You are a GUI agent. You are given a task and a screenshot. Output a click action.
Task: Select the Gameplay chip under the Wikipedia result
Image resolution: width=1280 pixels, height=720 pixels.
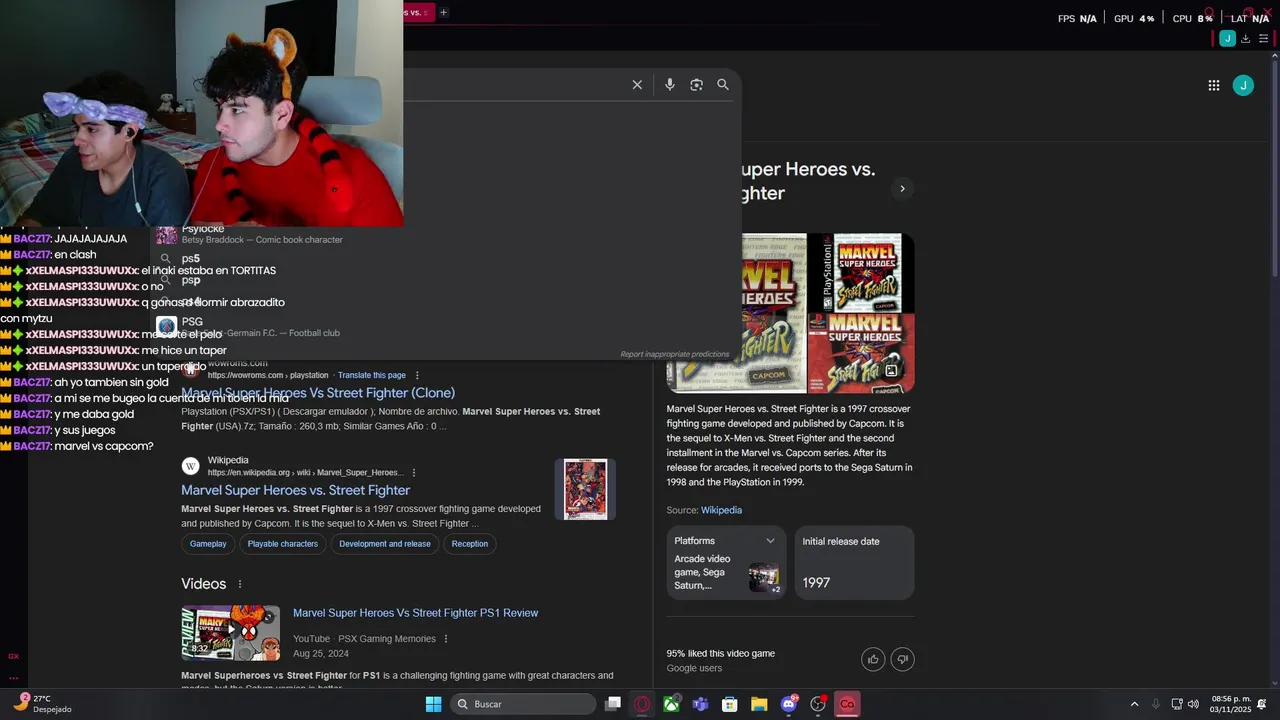pos(208,544)
